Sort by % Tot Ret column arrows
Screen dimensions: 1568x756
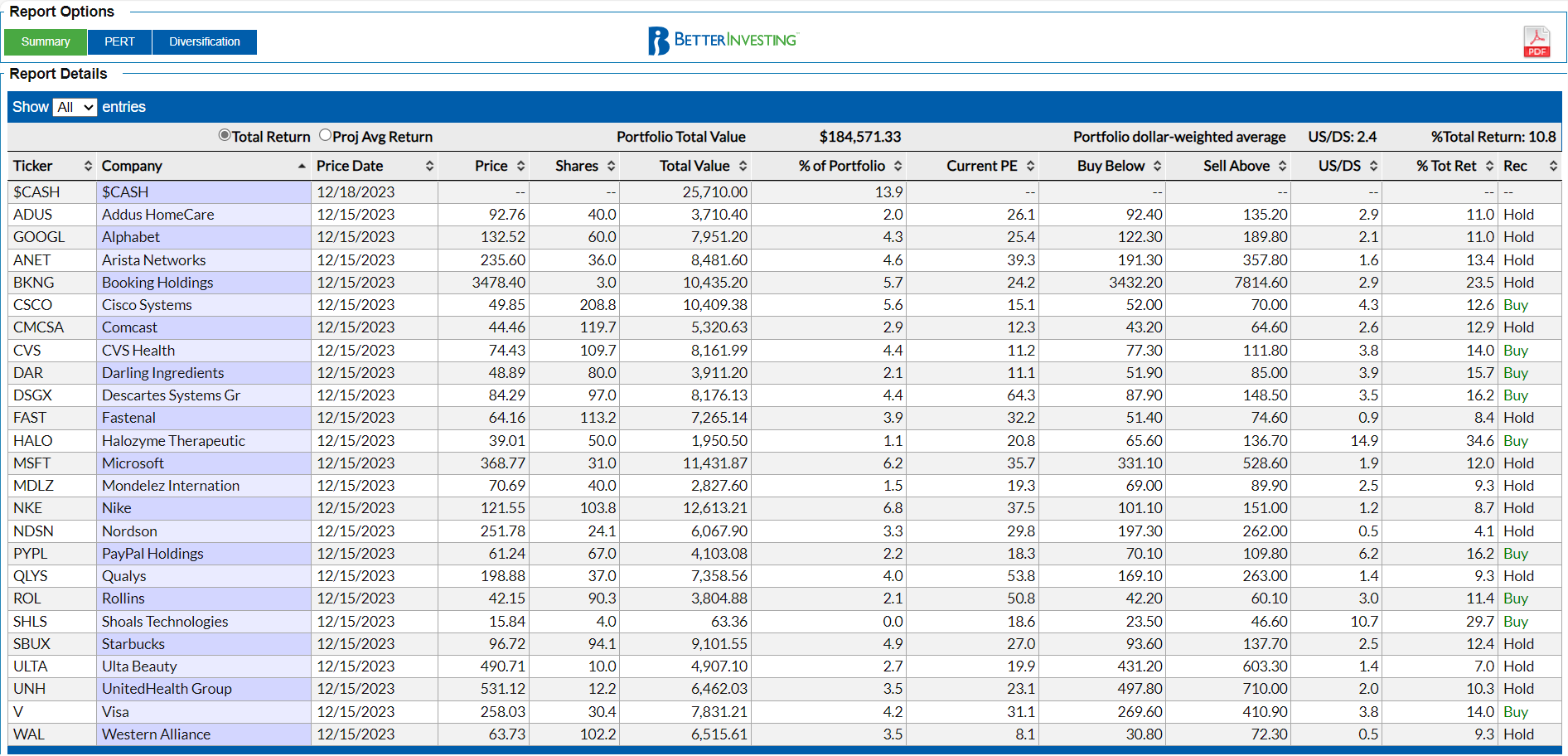[1489, 166]
